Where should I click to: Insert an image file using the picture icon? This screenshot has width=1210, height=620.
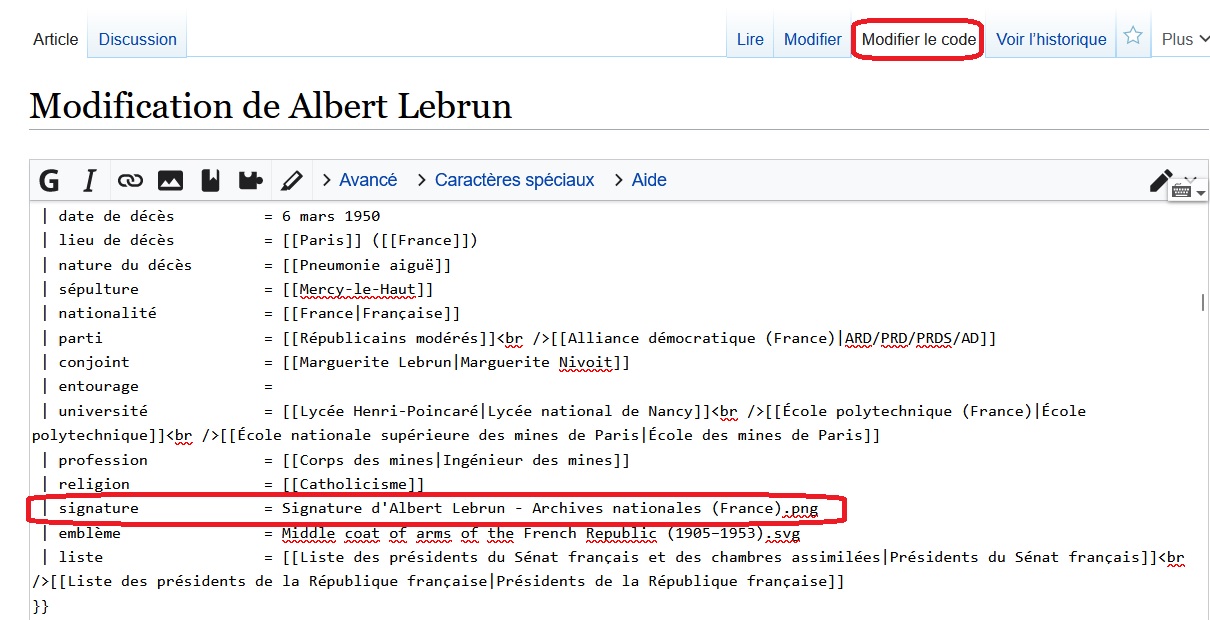point(170,180)
